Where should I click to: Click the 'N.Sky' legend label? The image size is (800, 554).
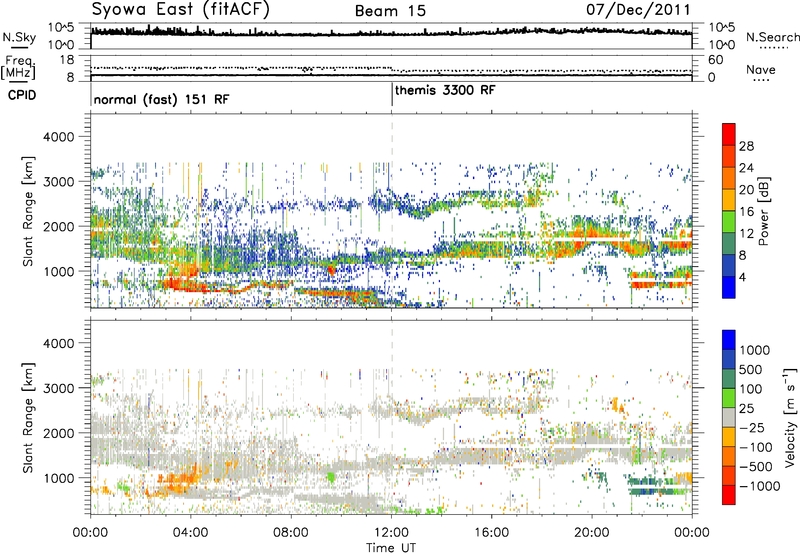[19, 37]
